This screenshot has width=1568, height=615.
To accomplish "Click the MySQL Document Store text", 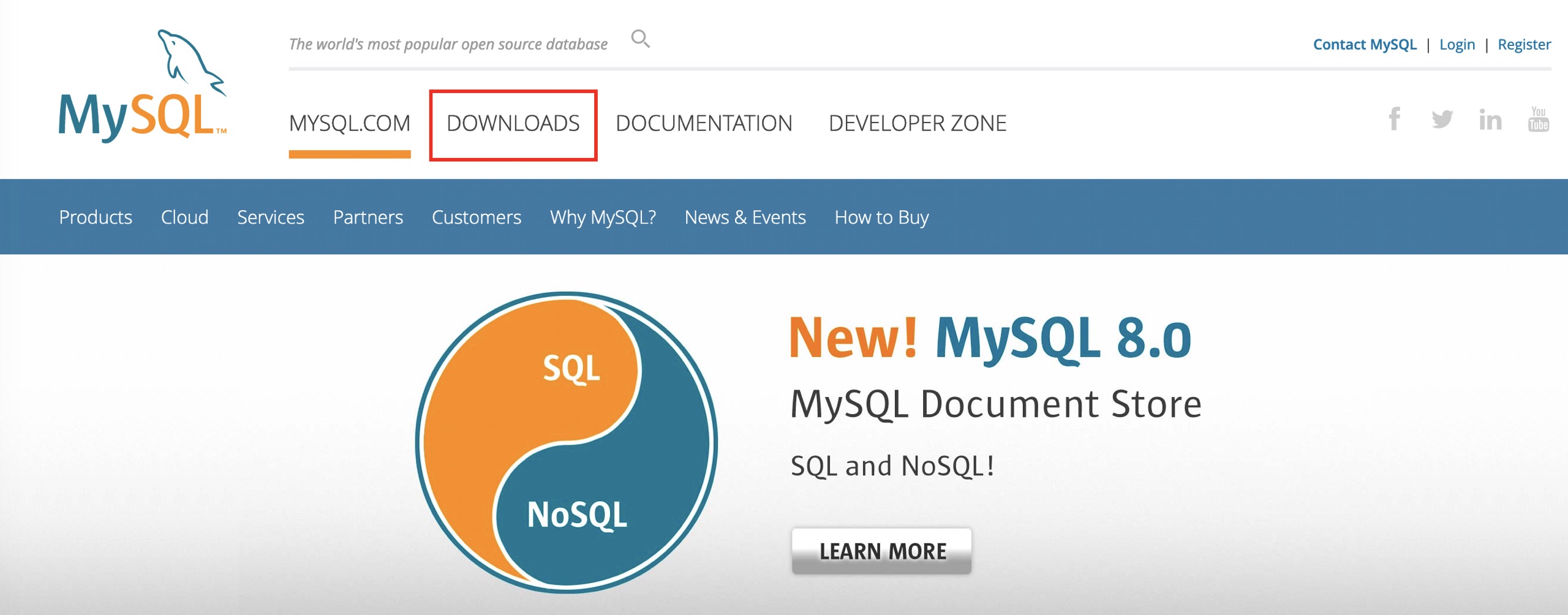I will tap(996, 405).
